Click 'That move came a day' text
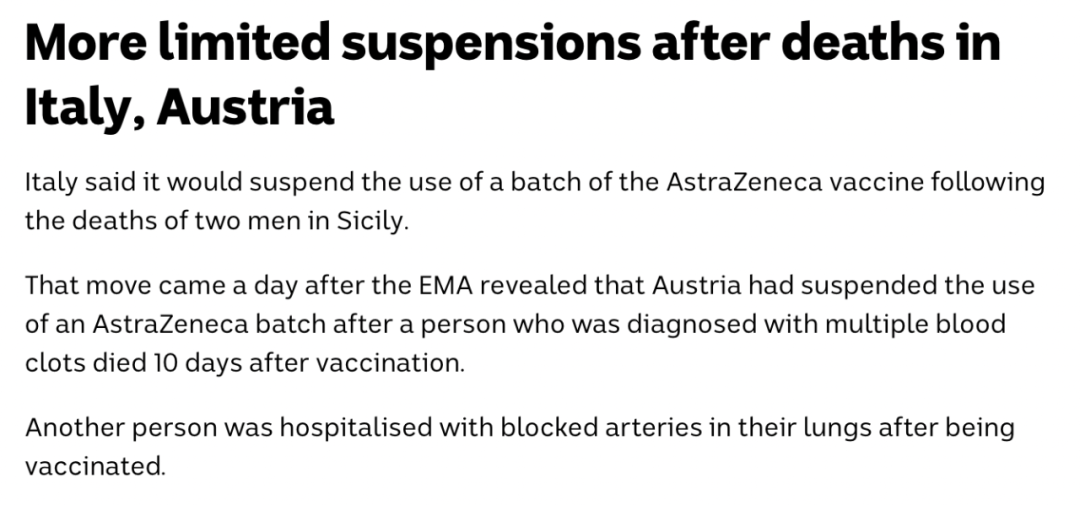Image resolution: width=1080 pixels, height=505 pixels. coord(161,285)
